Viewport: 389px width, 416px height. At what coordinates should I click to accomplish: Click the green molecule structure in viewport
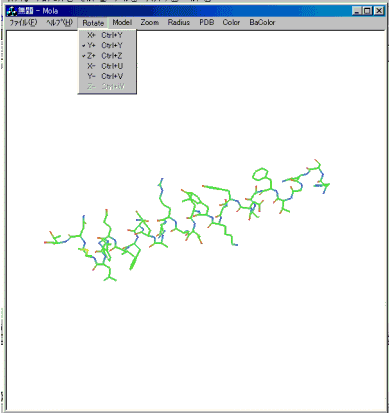point(187,220)
